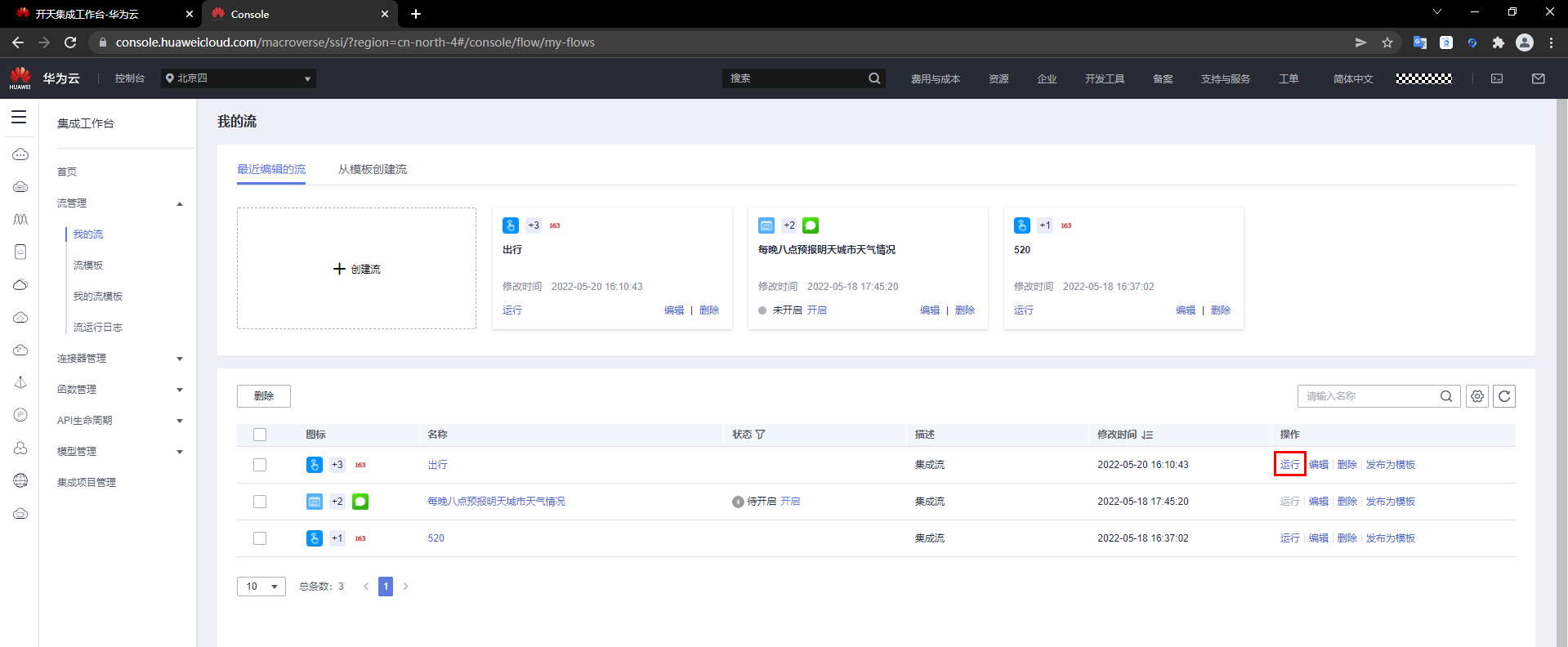The width and height of the screenshot is (1568, 647).
Task: Open the 费用与成本 header menu
Action: point(936,79)
